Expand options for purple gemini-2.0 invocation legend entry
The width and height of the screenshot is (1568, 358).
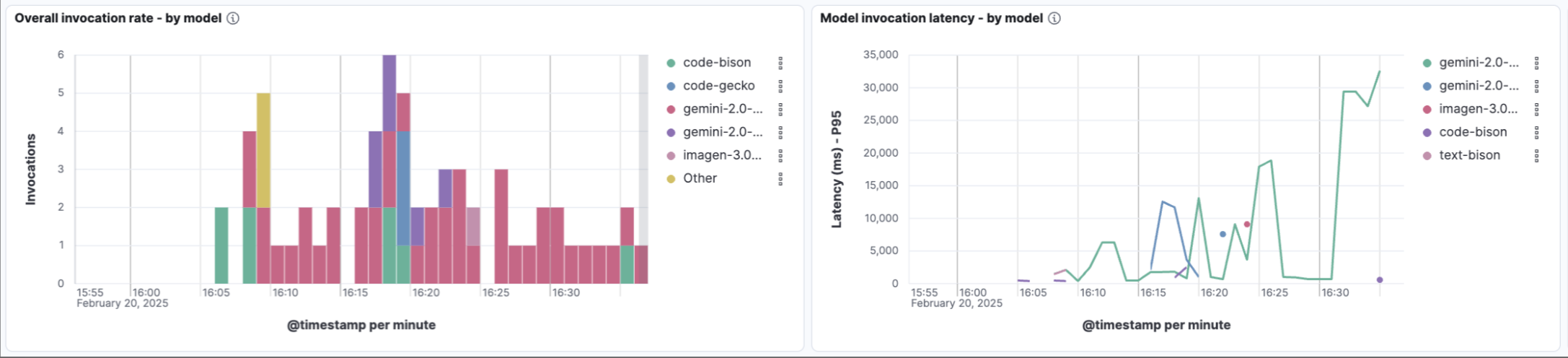(x=780, y=133)
